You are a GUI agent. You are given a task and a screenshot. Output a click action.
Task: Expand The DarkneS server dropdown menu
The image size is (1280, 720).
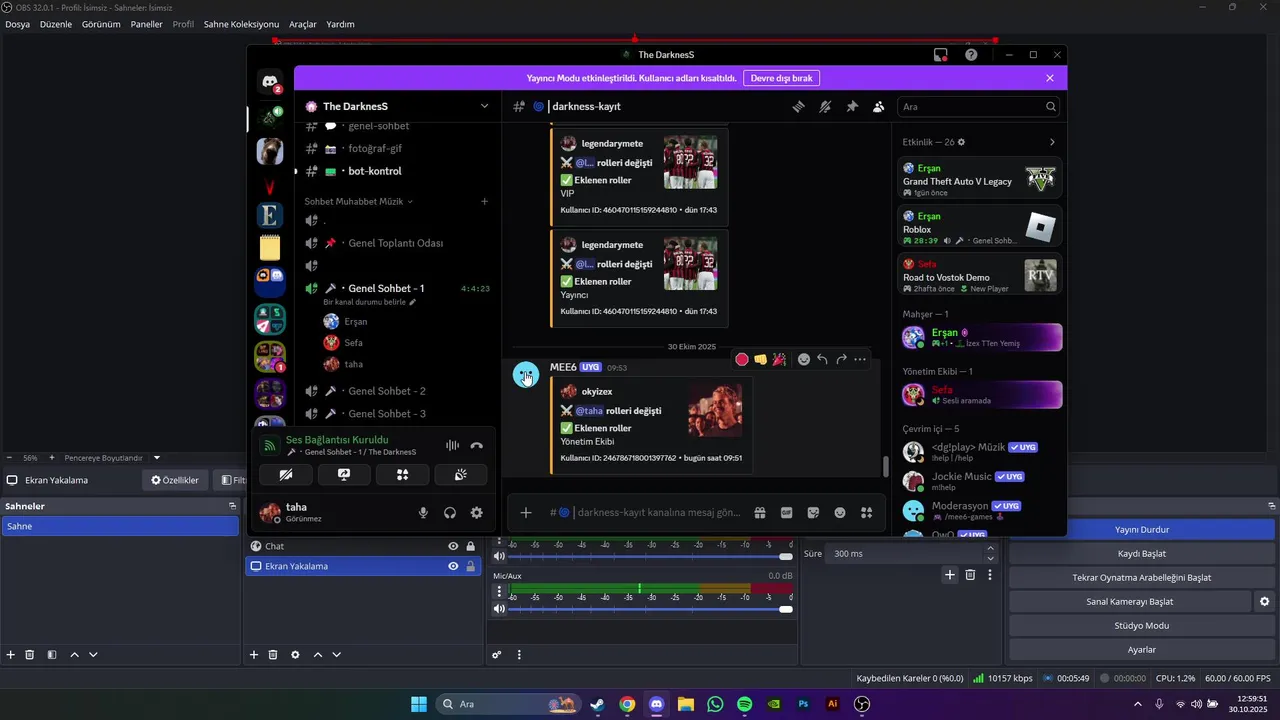[485, 106]
